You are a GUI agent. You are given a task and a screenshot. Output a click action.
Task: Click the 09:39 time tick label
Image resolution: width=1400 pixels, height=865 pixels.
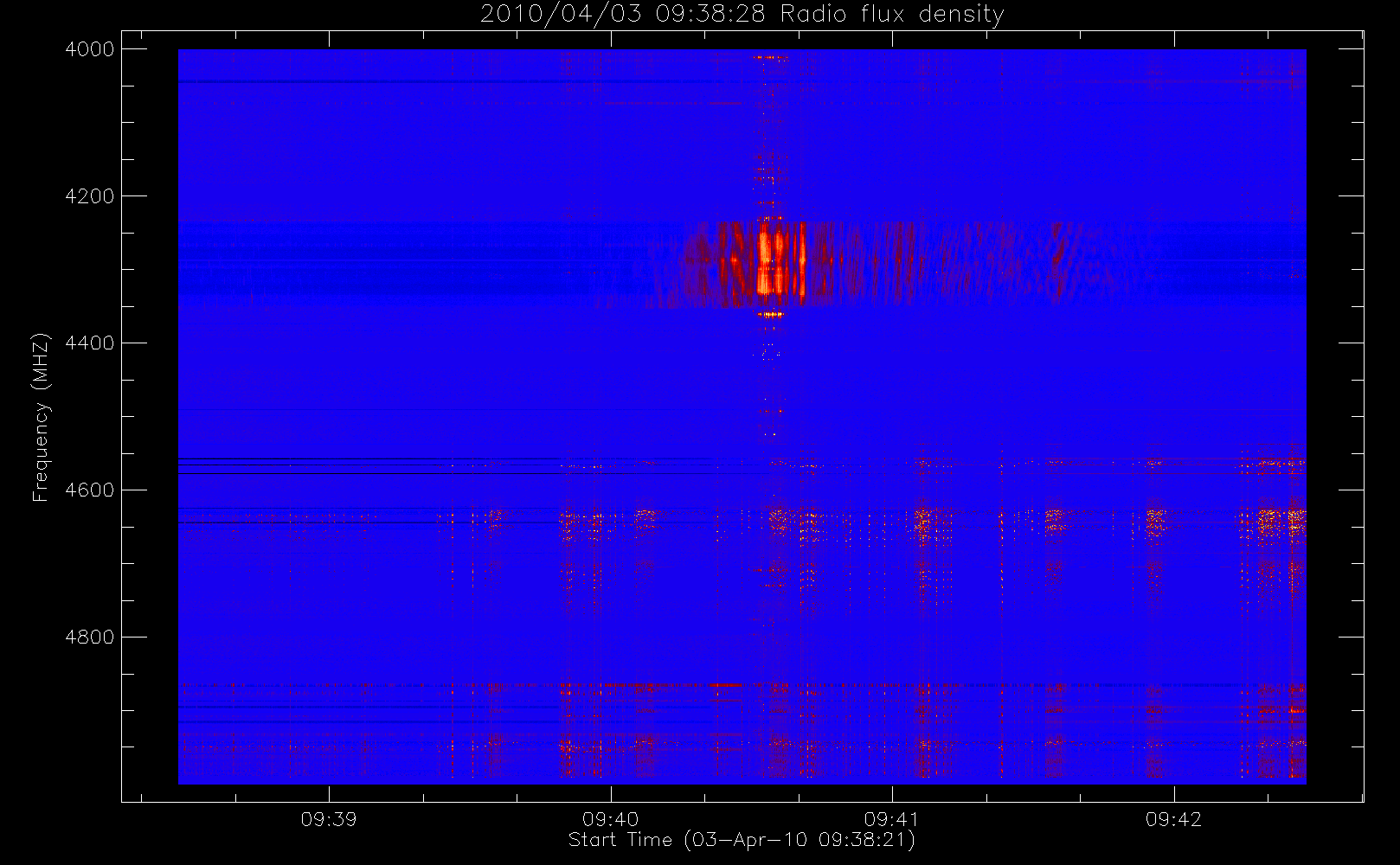tap(329, 819)
